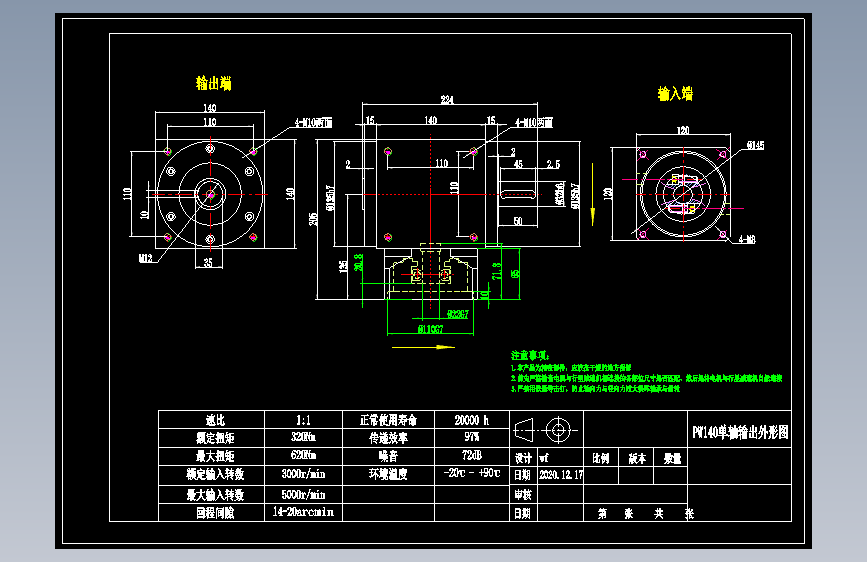Click the 2.5 dimension text

[553, 164]
